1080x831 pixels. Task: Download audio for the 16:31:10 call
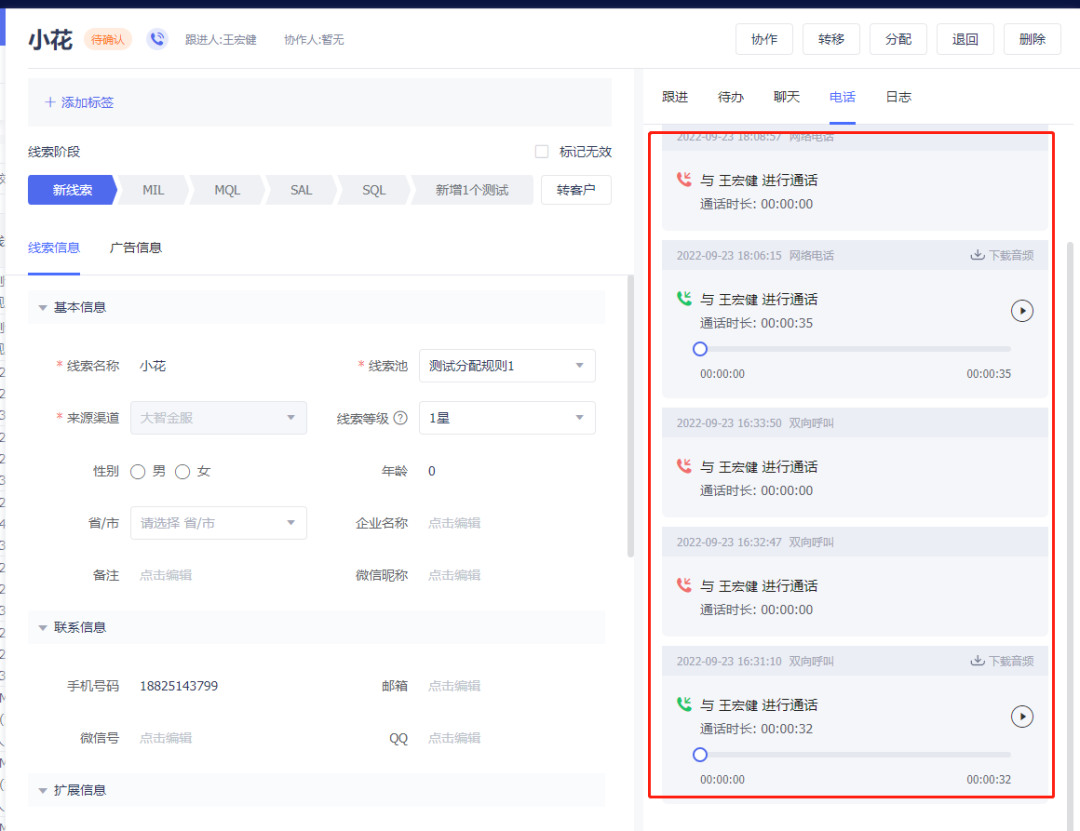click(x=1002, y=661)
